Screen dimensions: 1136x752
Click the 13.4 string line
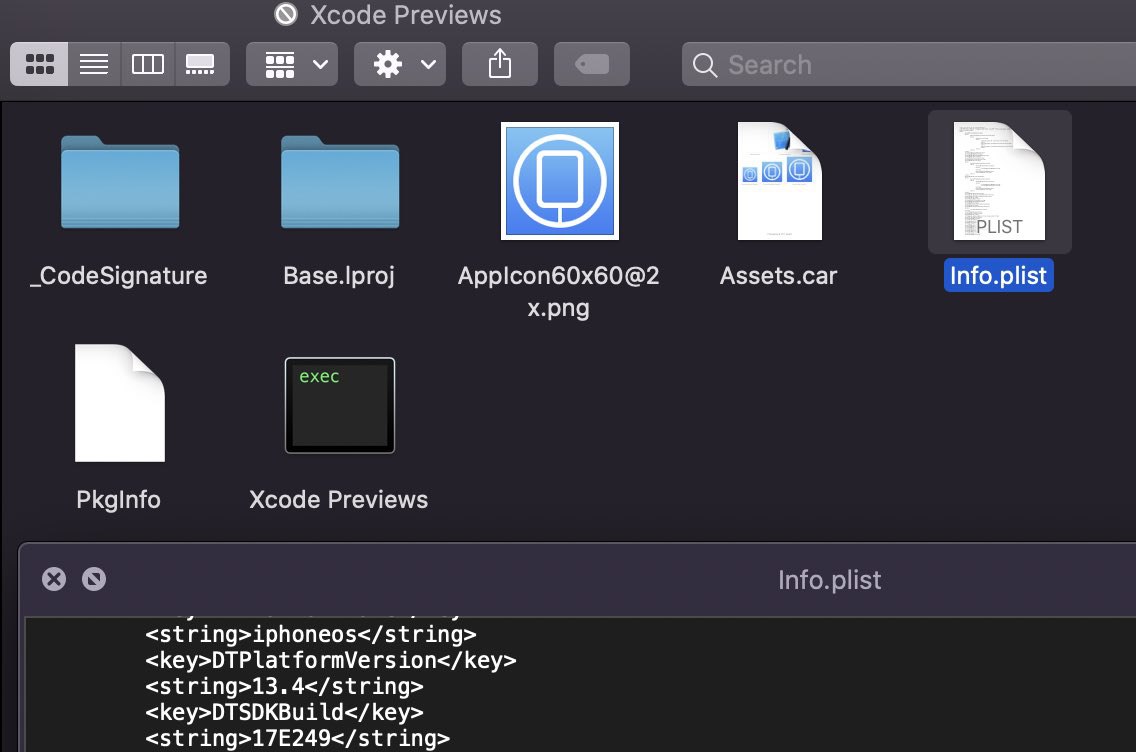(284, 686)
